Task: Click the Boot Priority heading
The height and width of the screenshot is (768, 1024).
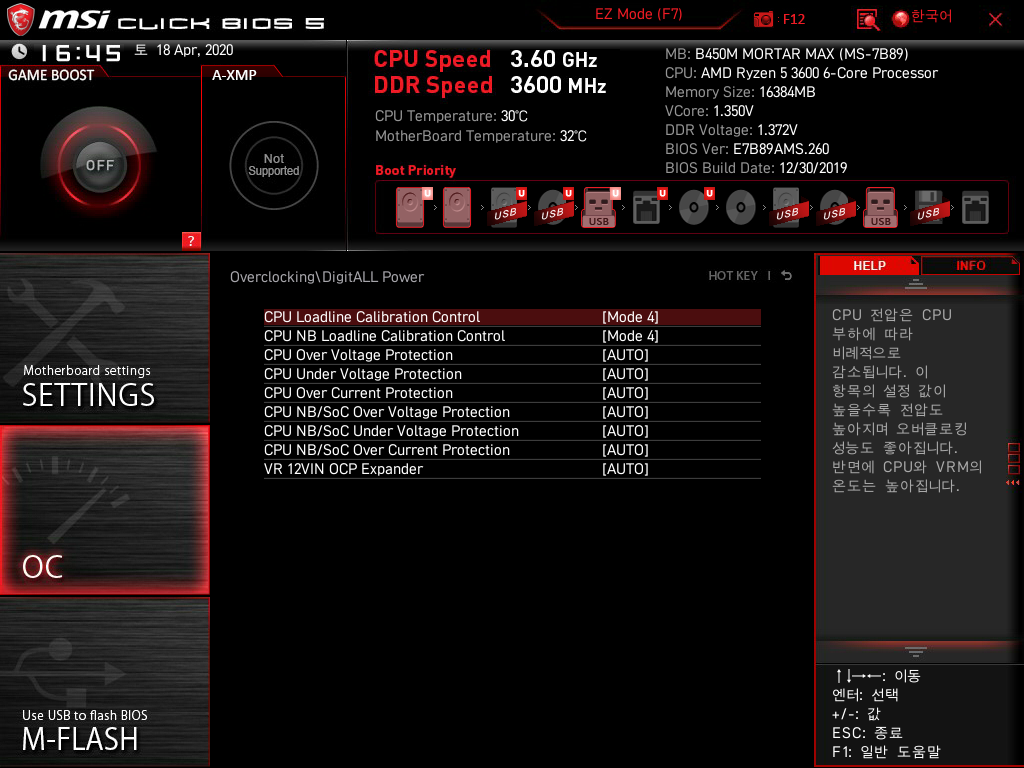Action: pyautogui.click(x=415, y=170)
